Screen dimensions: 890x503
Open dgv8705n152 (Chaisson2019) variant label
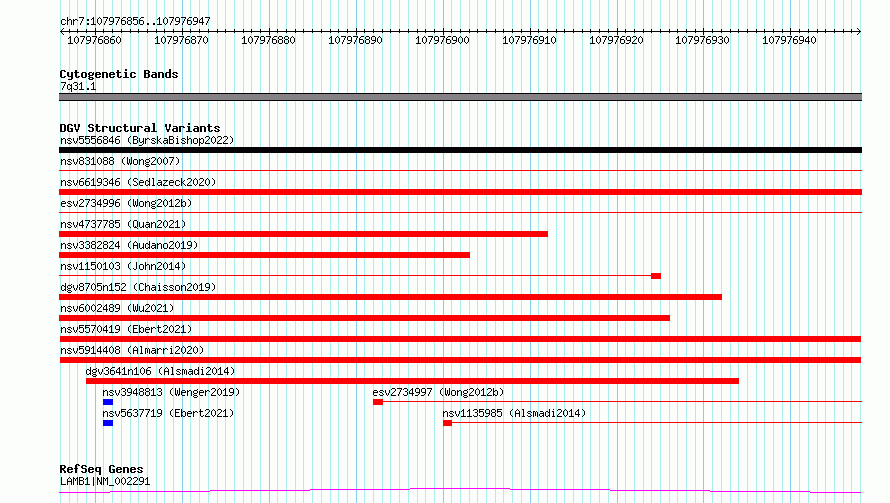pos(138,287)
